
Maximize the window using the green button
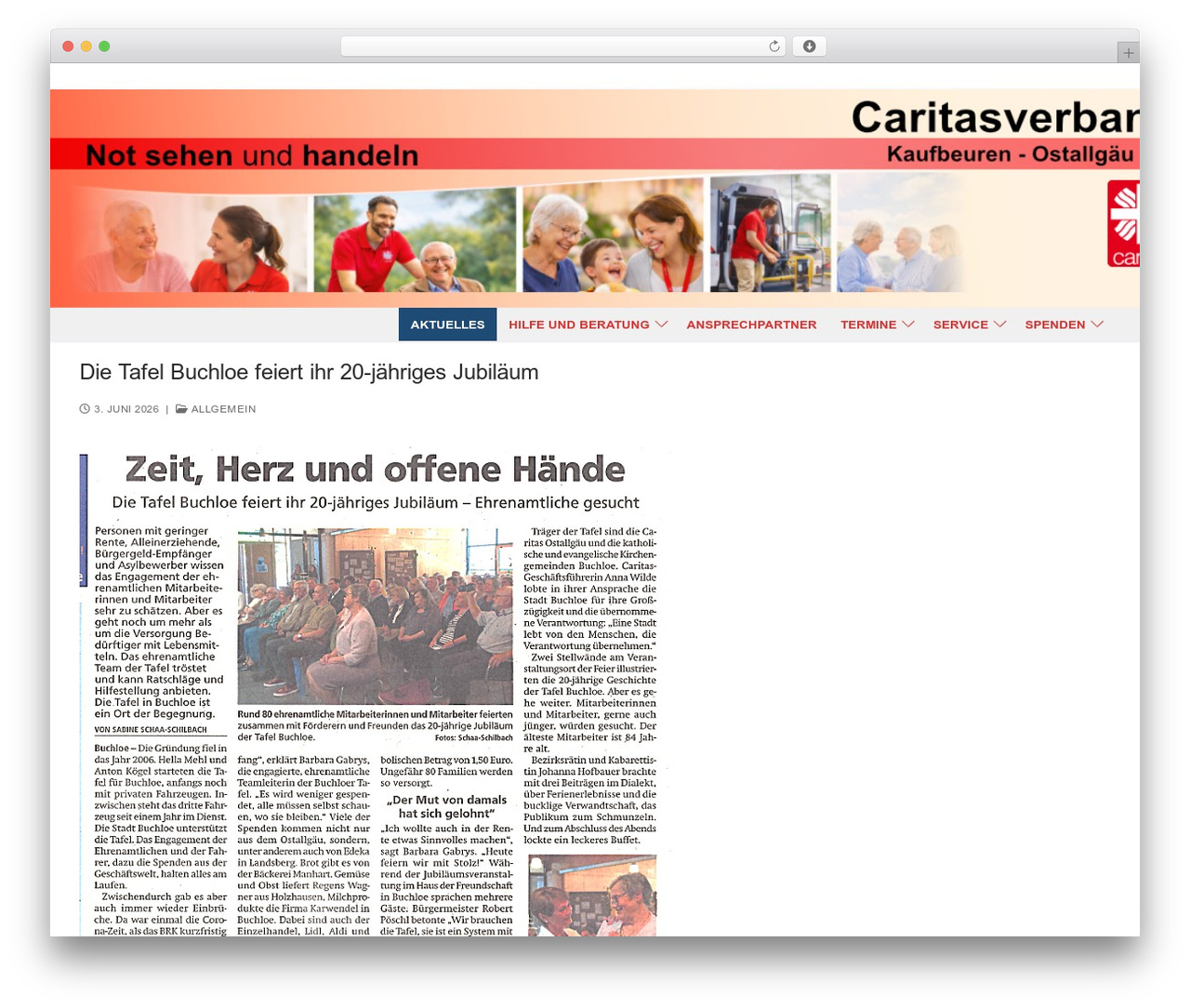tap(104, 46)
